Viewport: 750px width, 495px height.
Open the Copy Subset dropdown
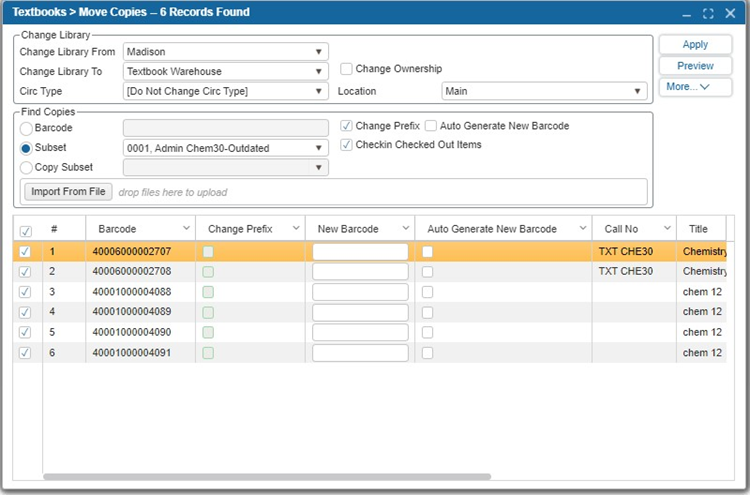pos(226,167)
